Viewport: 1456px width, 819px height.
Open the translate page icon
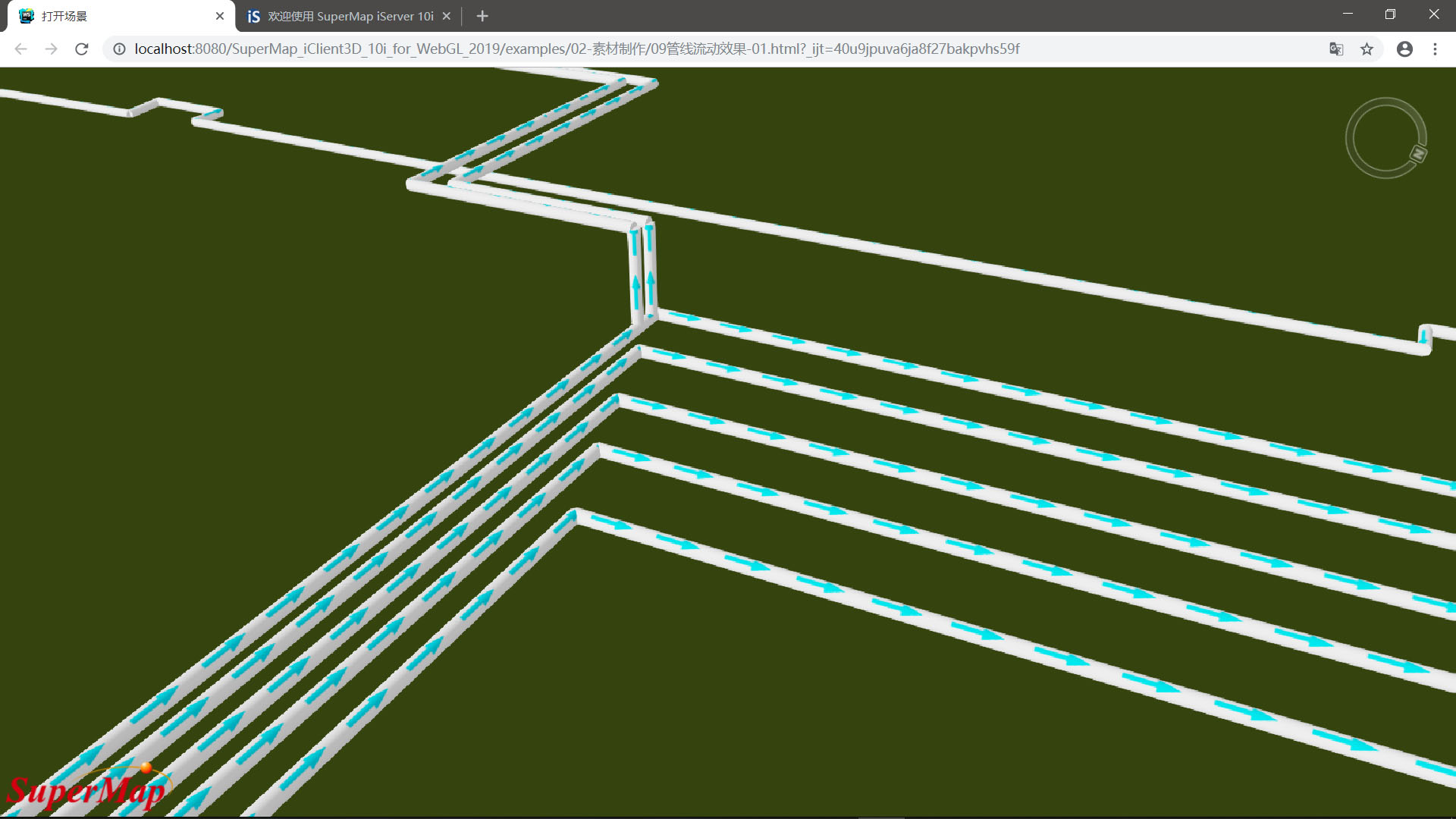(x=1336, y=49)
